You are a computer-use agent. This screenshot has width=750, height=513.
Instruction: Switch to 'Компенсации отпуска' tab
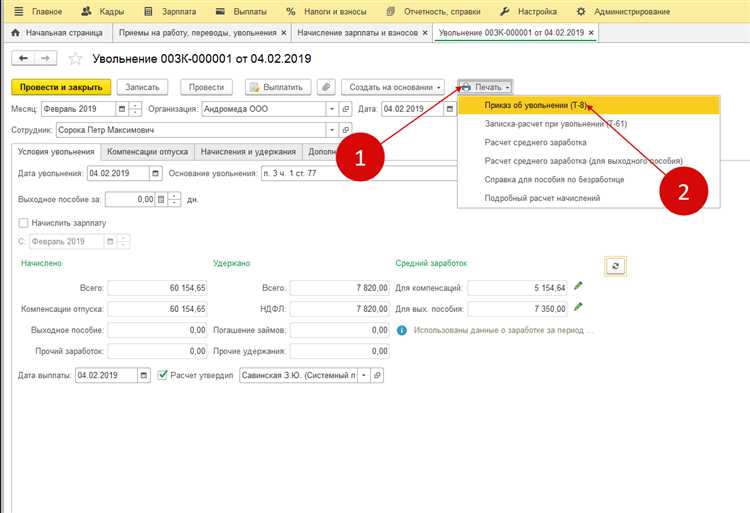(x=146, y=151)
